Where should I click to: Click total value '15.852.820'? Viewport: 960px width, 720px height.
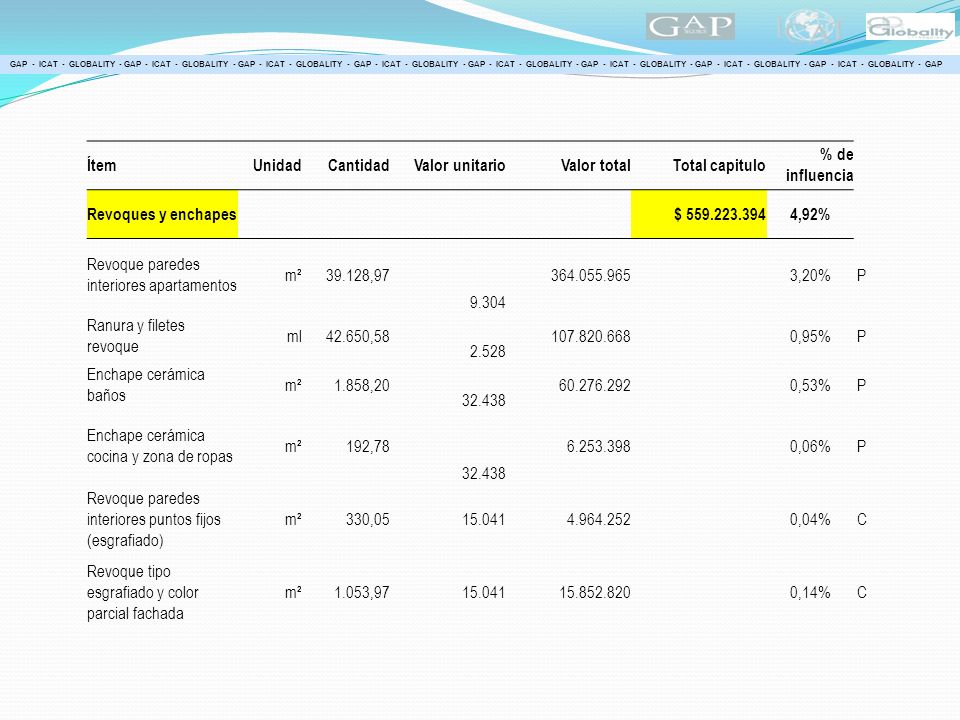594,593
